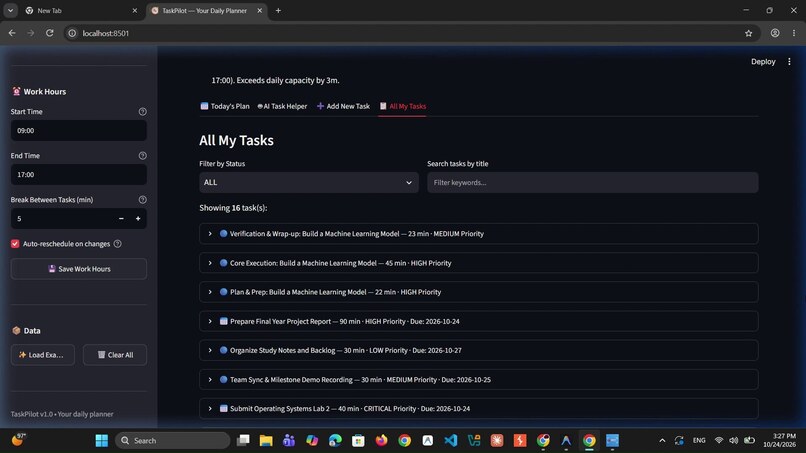
Task: Select the All My Tasks tab
Action: pos(402,106)
